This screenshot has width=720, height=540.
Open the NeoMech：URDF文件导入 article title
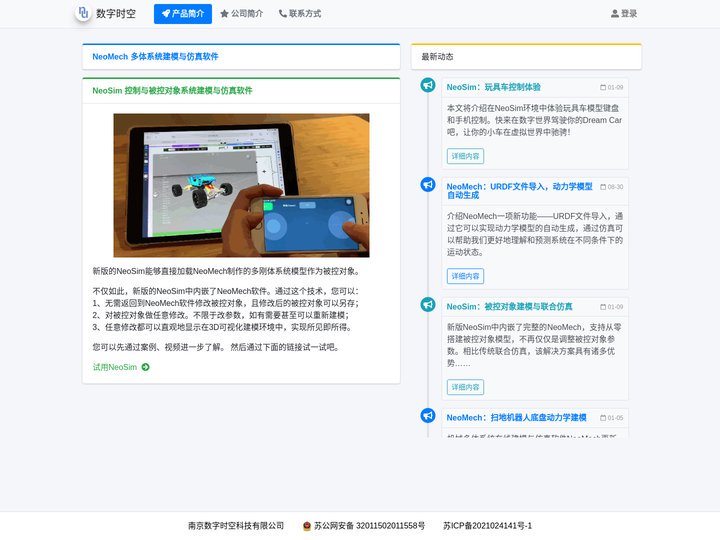[x=519, y=191]
